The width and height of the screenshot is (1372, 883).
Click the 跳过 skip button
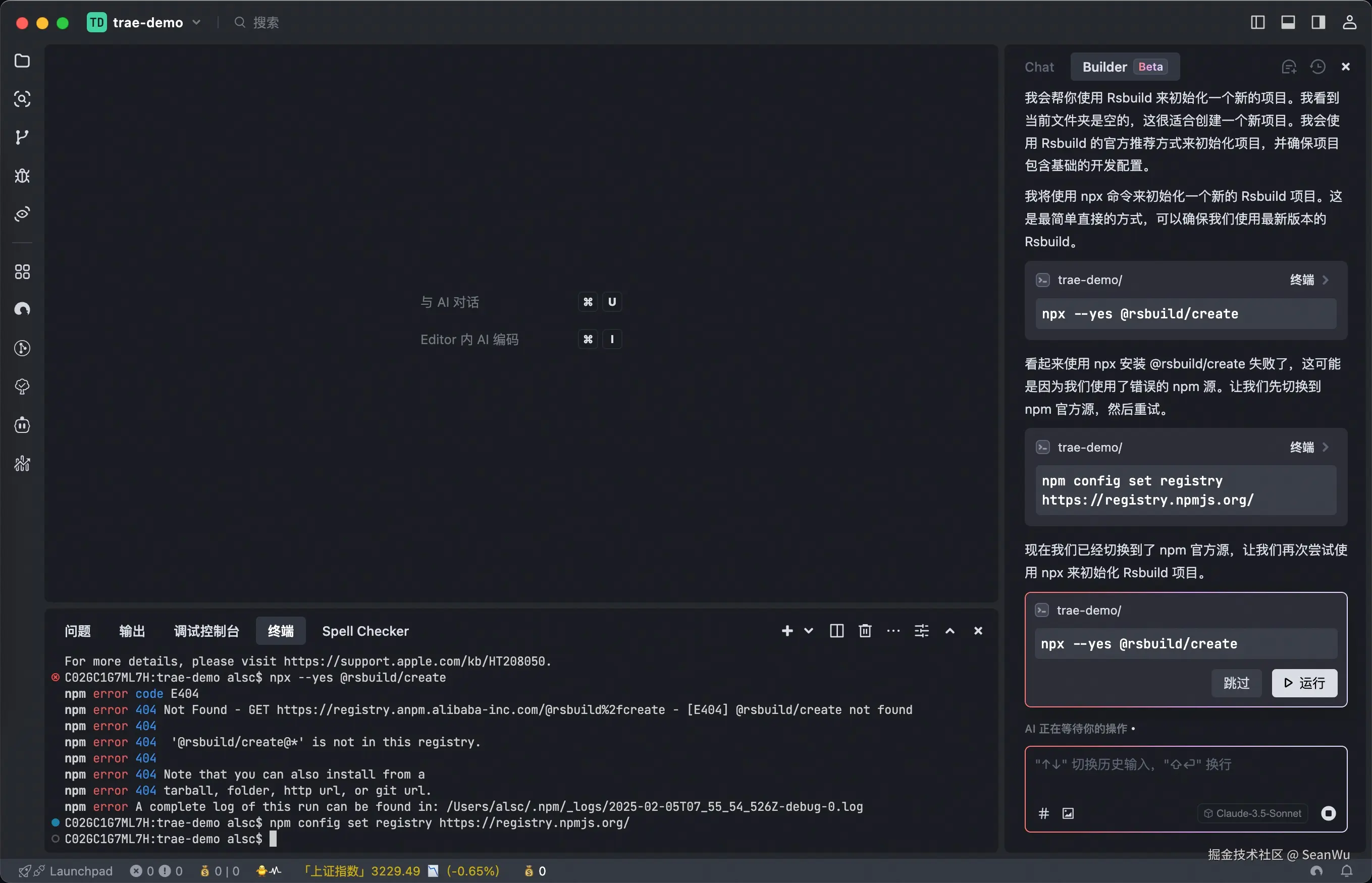pos(1236,683)
